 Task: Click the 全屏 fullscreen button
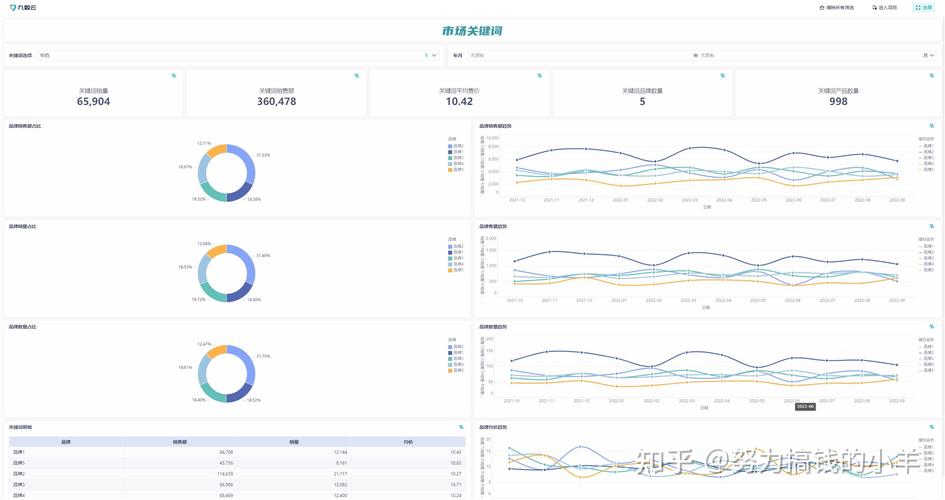pos(923,7)
